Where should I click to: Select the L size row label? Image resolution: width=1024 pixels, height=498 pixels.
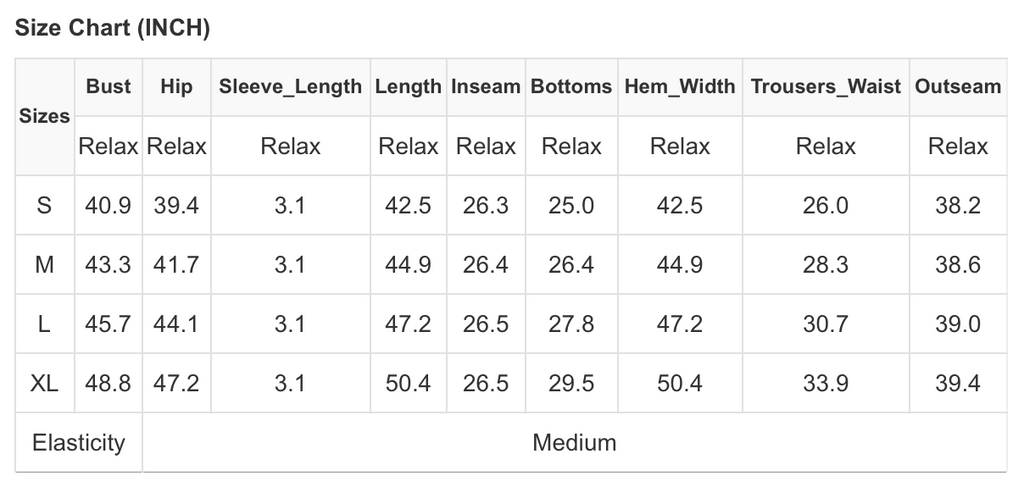(44, 324)
